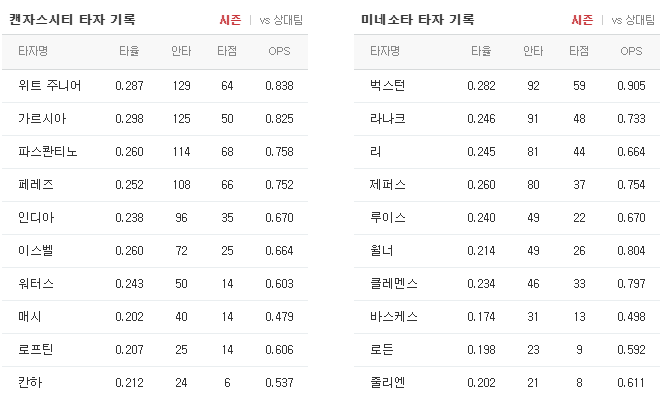
Task: Open player 위트 주니어 row
Action: coord(155,86)
